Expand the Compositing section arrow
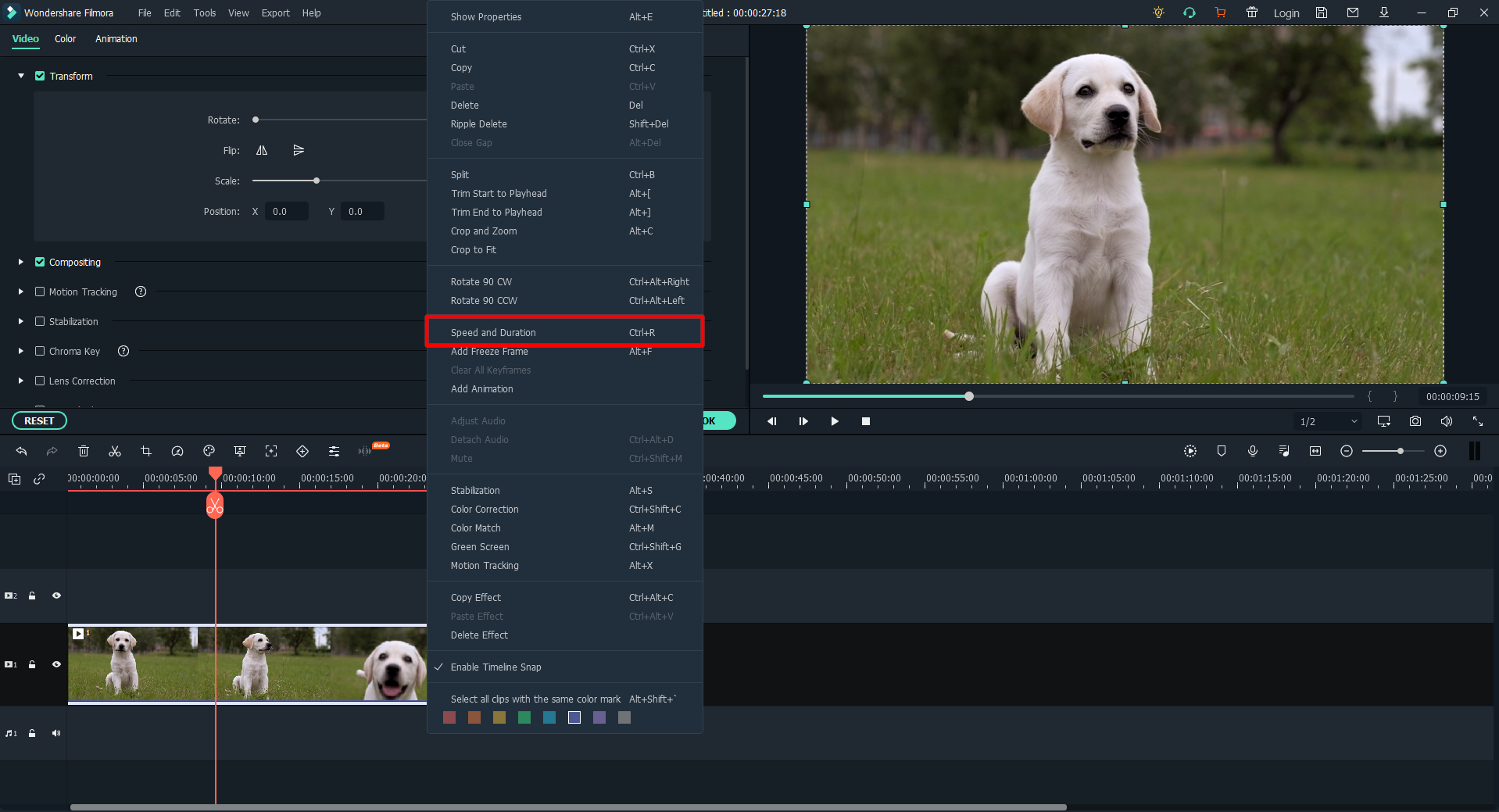This screenshot has width=1499, height=812. 21,262
